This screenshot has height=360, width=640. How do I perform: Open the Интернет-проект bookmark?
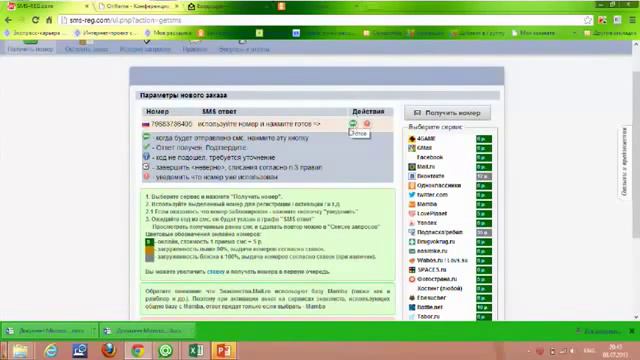pos(105,33)
